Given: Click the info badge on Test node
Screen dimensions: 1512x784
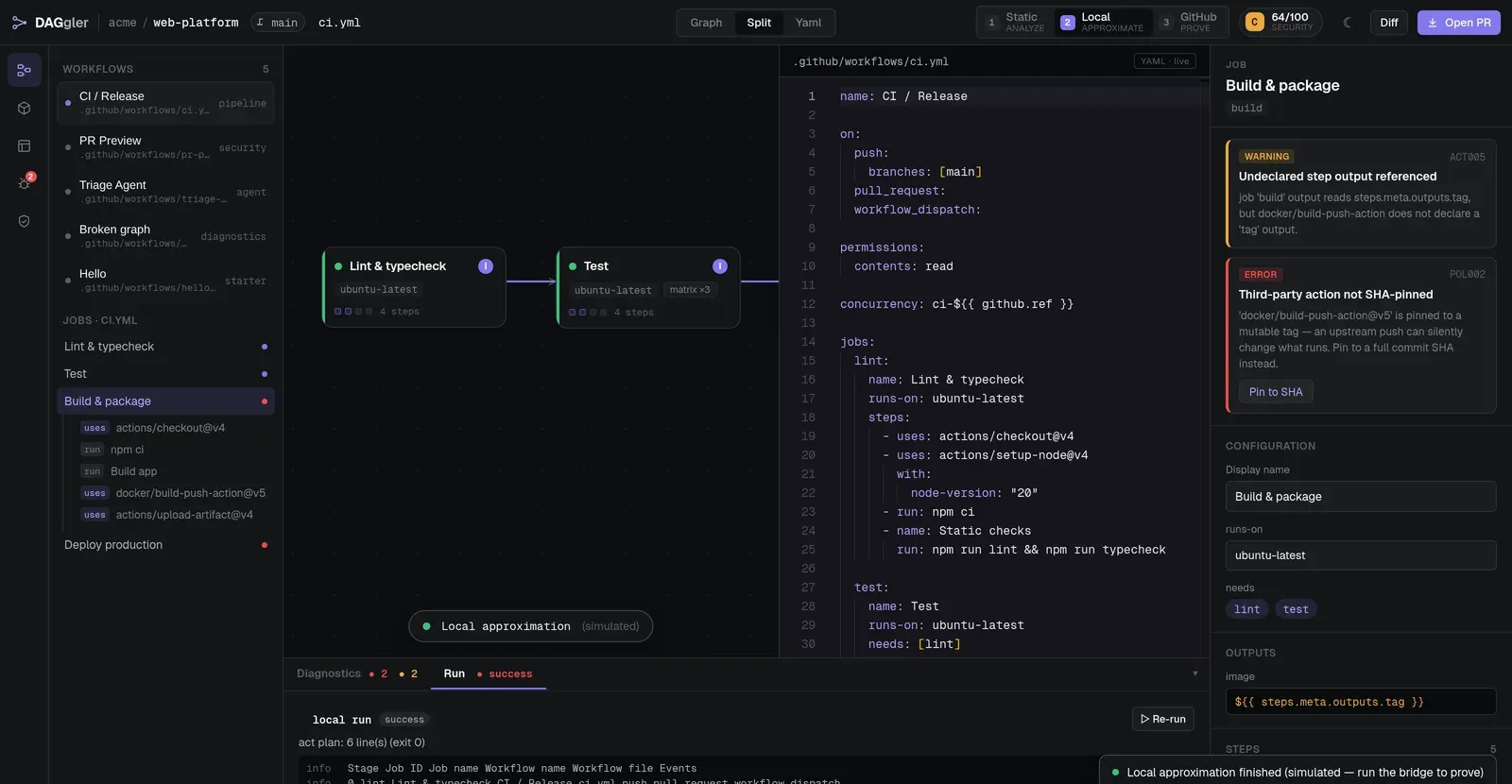Looking at the screenshot, I should pos(720,266).
